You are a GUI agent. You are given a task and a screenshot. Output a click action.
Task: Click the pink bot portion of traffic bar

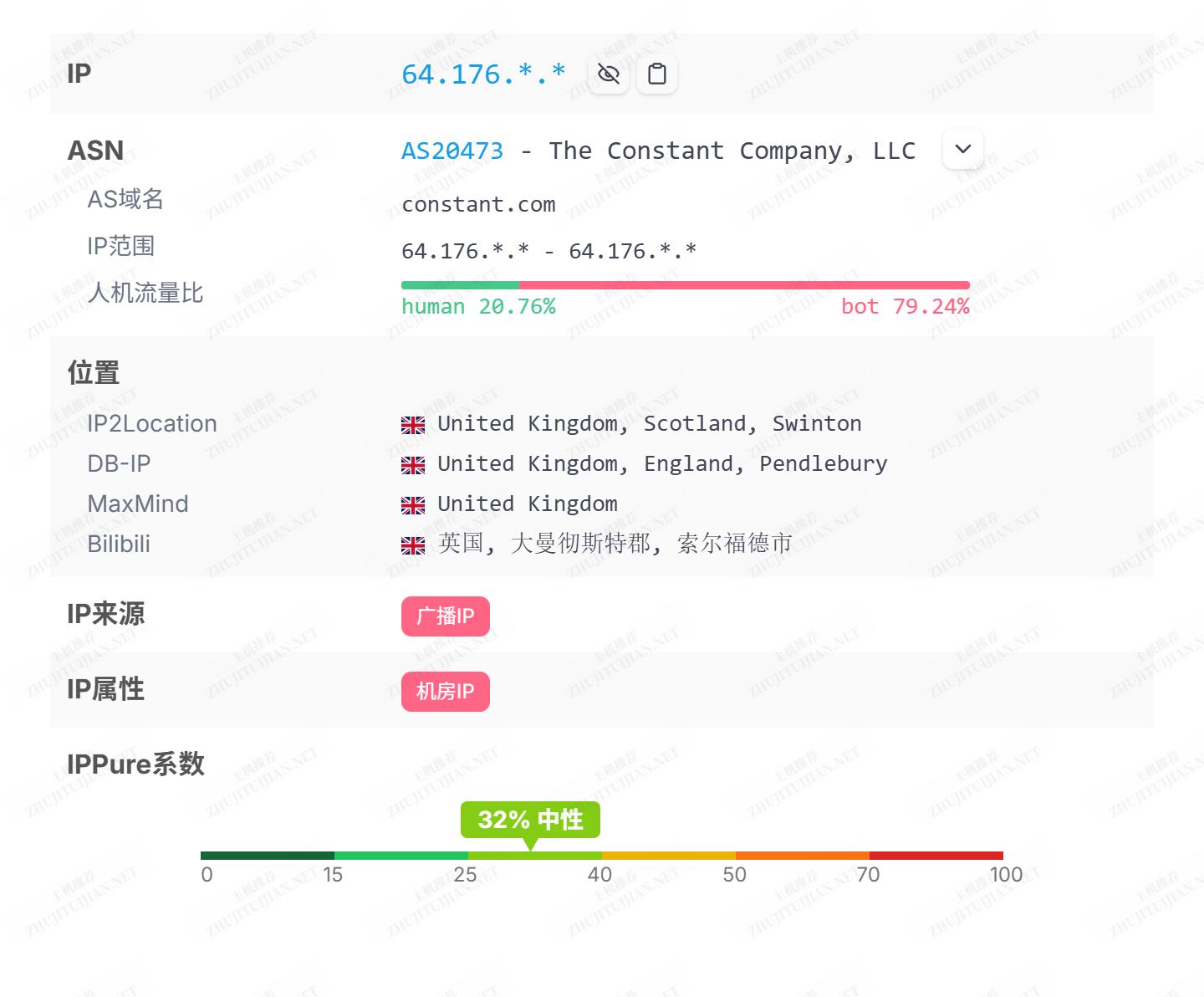coord(744,285)
